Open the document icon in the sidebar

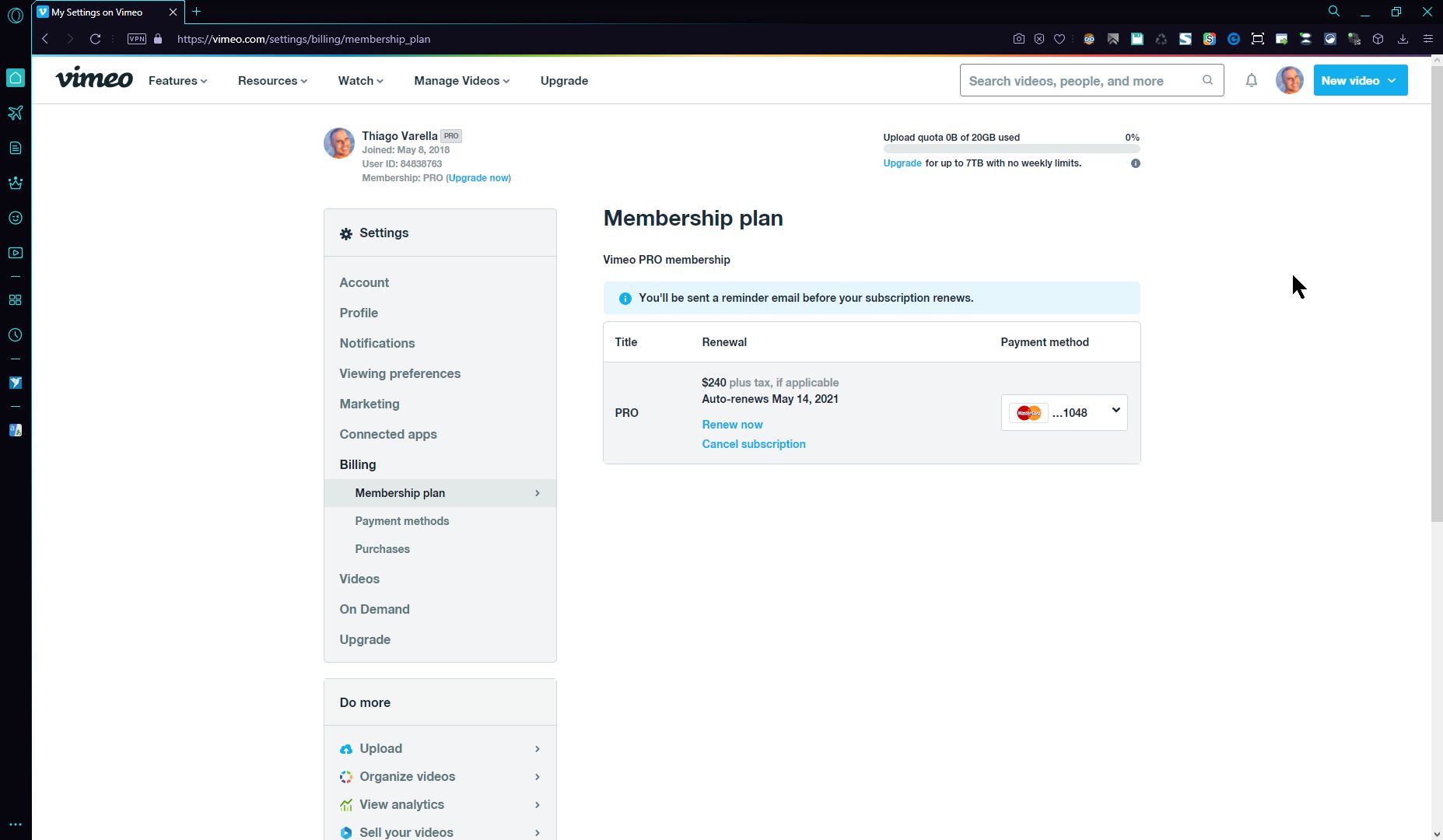pyautogui.click(x=16, y=148)
